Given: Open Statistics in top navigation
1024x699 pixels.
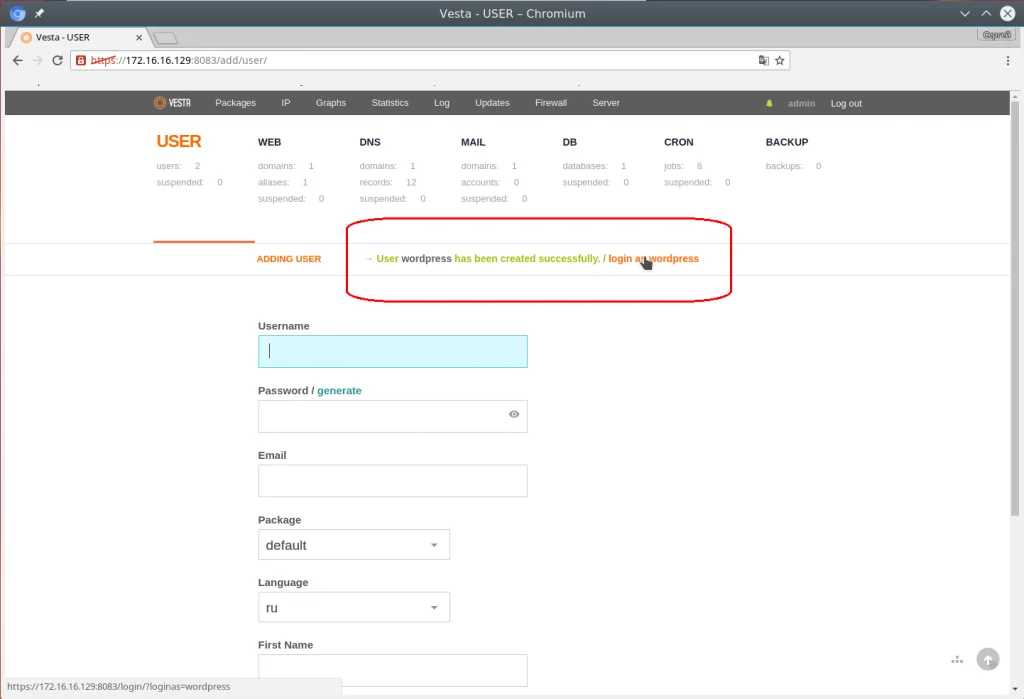Looking at the screenshot, I should [390, 103].
